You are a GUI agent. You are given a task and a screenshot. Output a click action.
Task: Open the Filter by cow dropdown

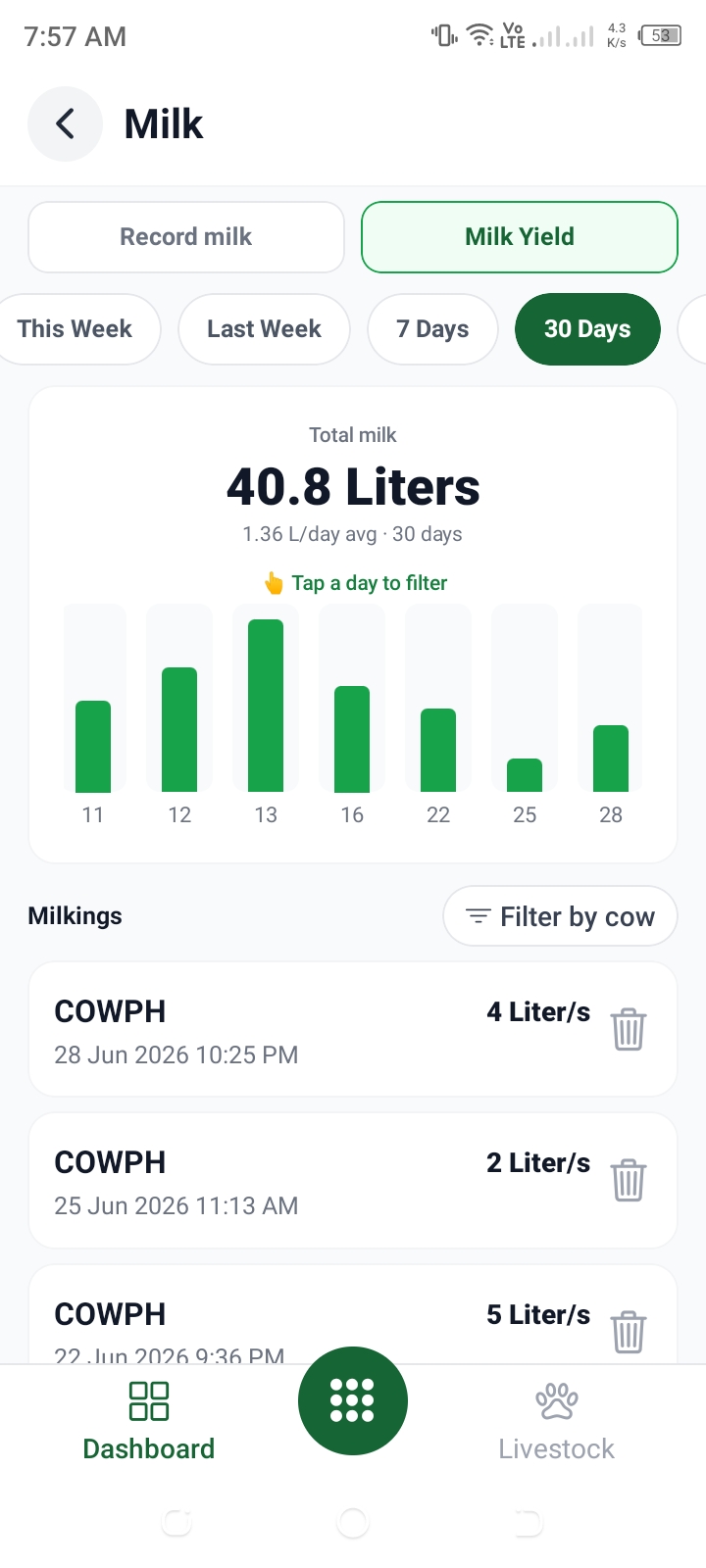560,916
